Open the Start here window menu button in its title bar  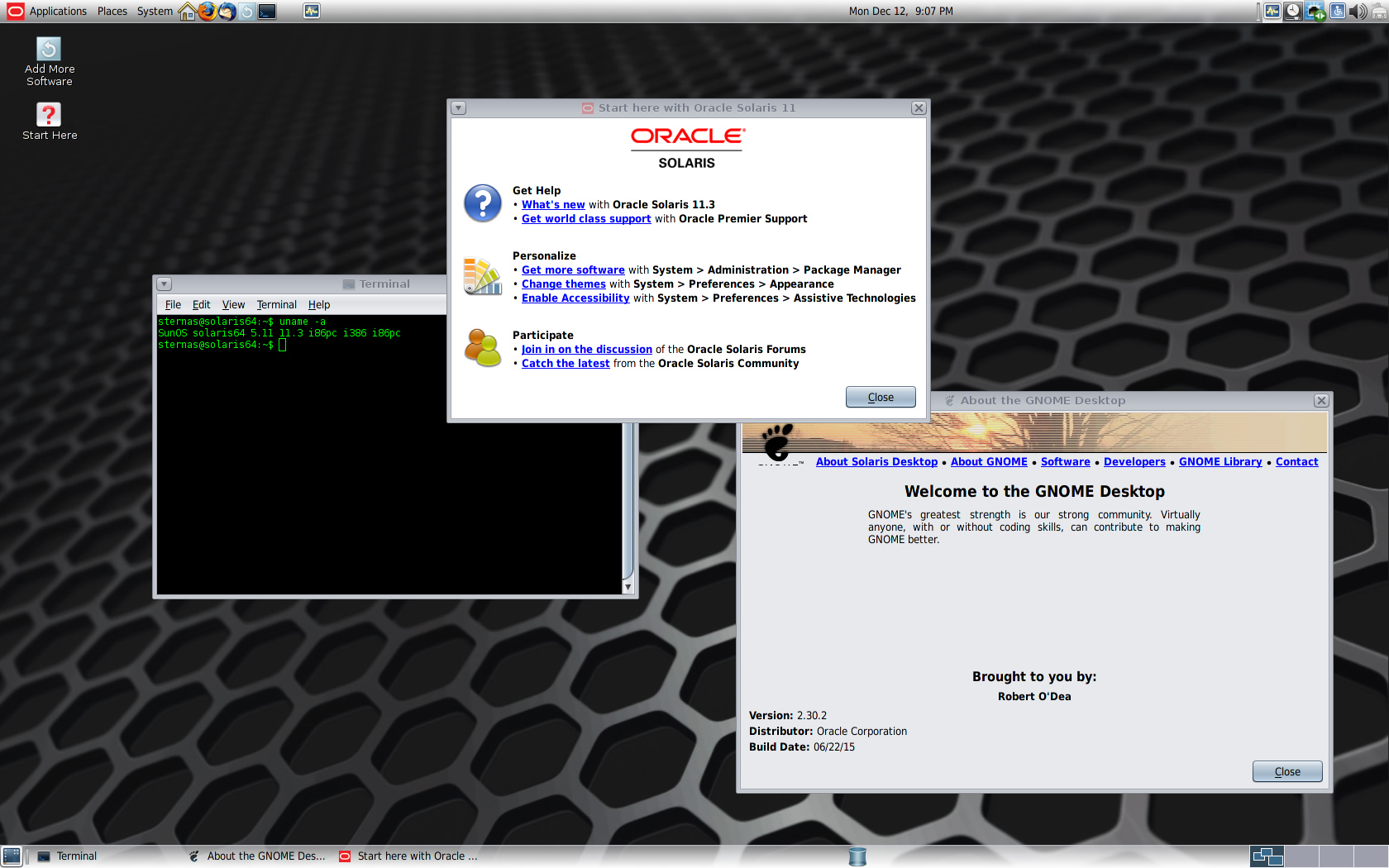(x=459, y=108)
